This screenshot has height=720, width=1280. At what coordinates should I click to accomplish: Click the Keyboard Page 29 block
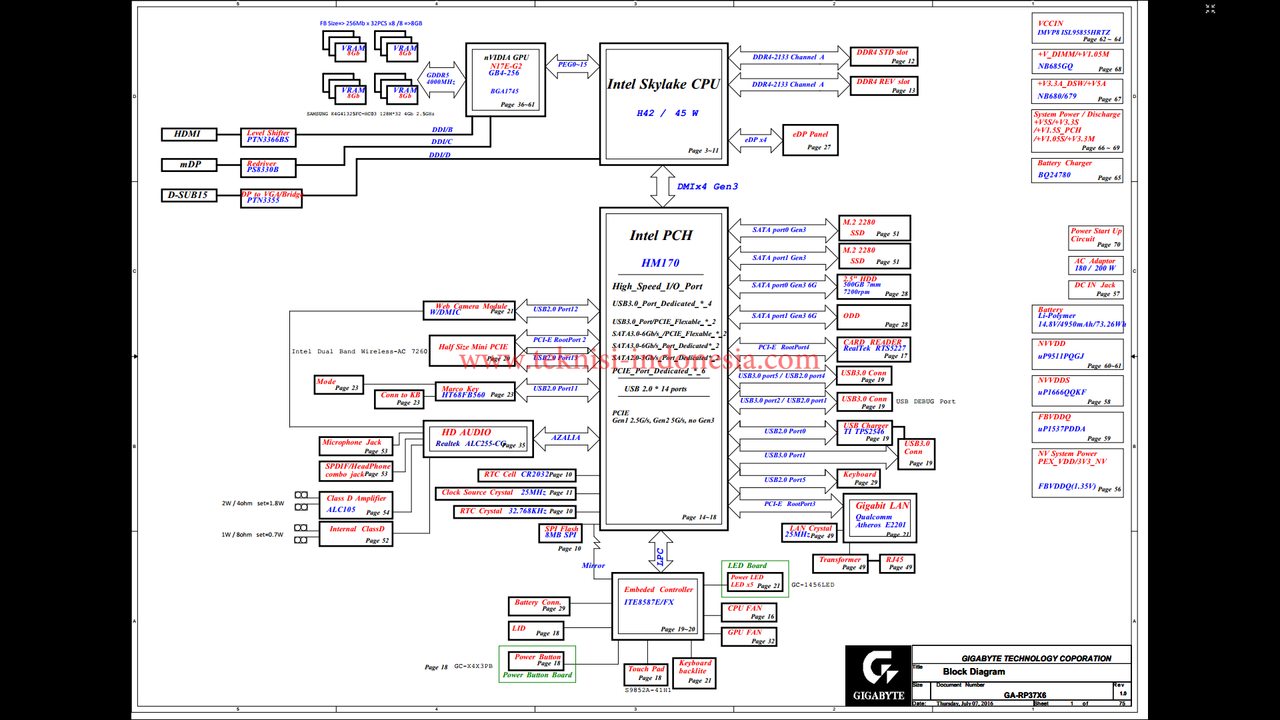(861, 479)
